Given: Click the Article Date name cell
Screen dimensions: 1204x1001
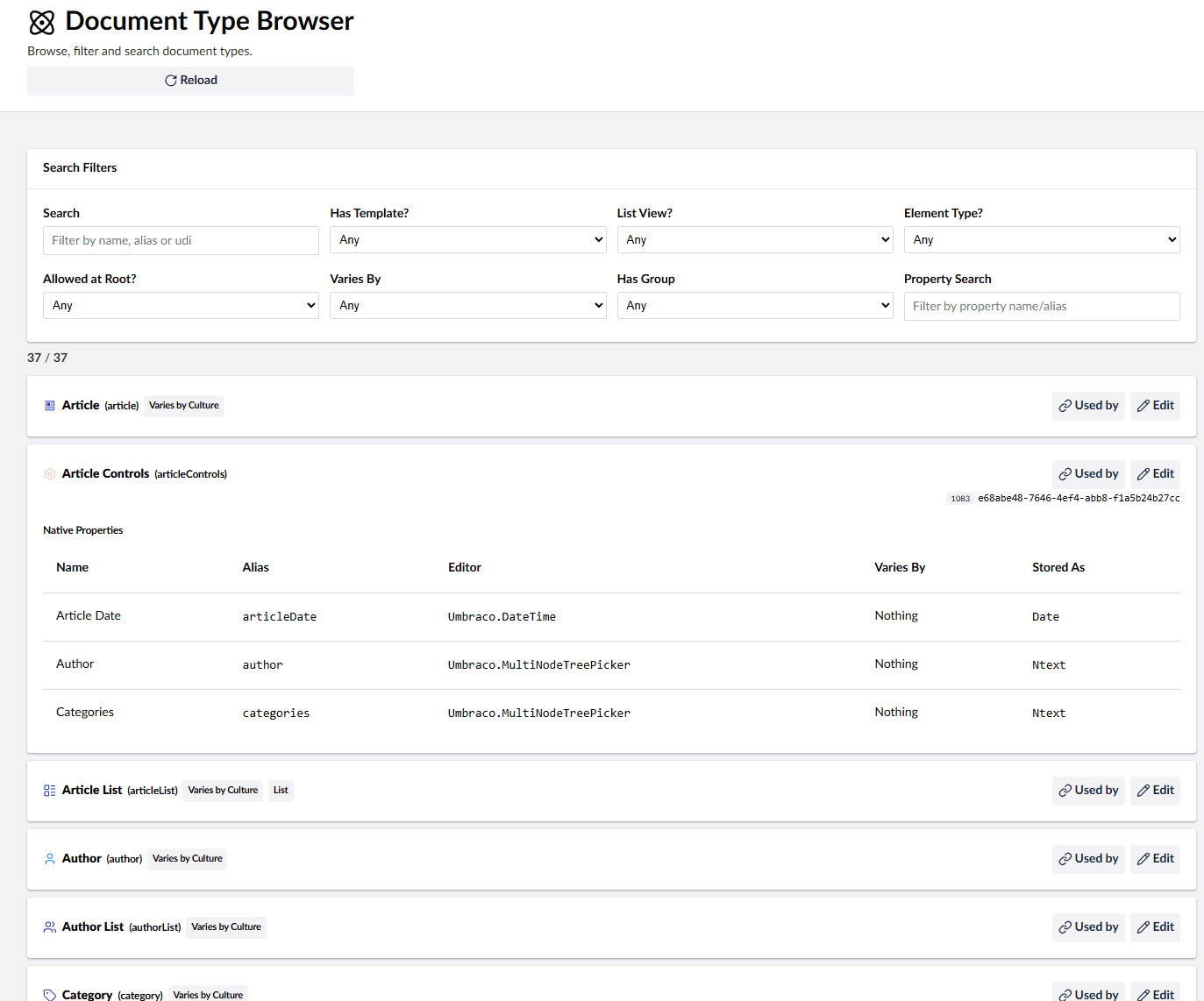Looking at the screenshot, I should pos(89,616).
